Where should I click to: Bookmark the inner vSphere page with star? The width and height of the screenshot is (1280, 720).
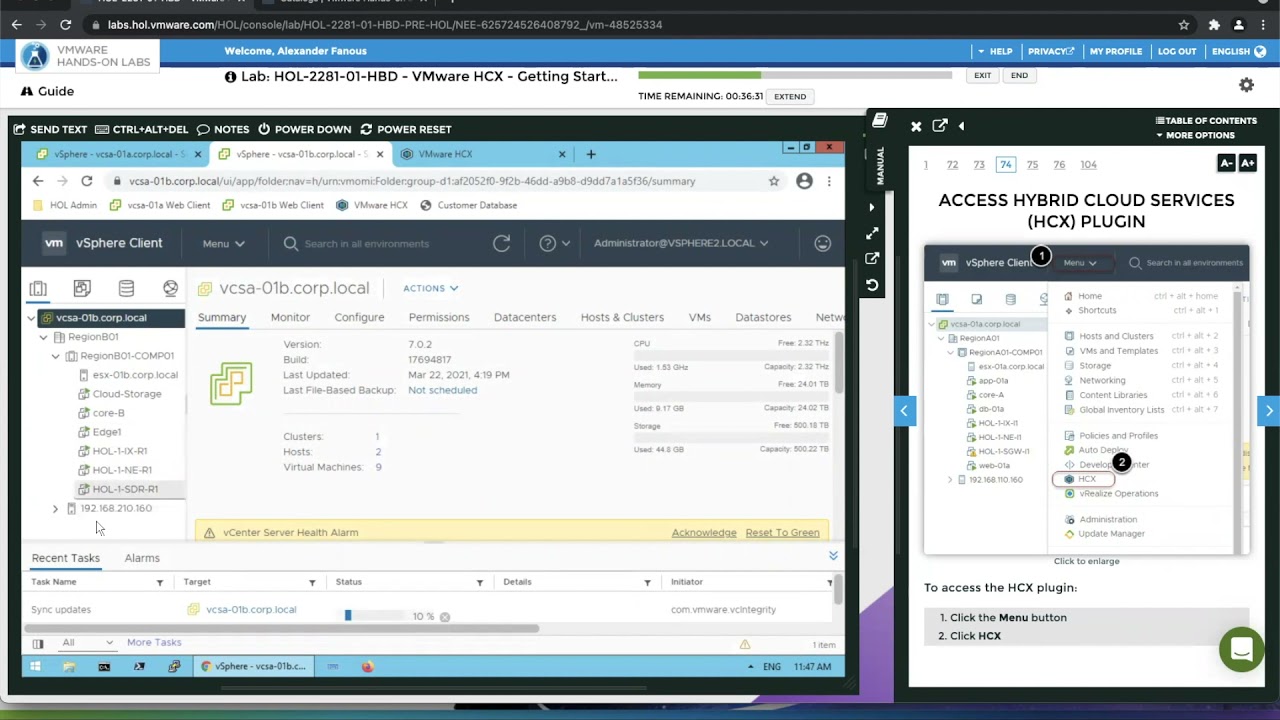[x=774, y=181]
